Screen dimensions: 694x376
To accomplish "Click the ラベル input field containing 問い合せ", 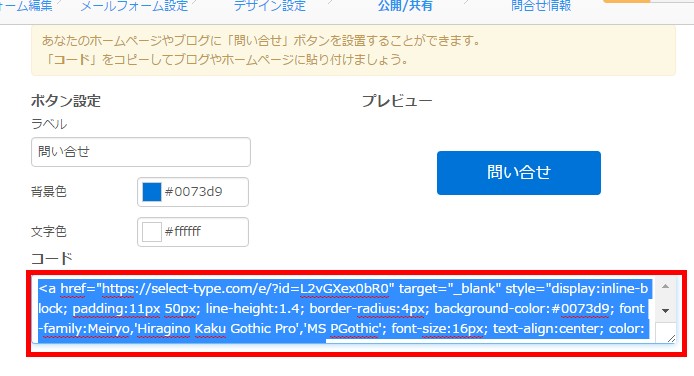I will (x=141, y=152).
